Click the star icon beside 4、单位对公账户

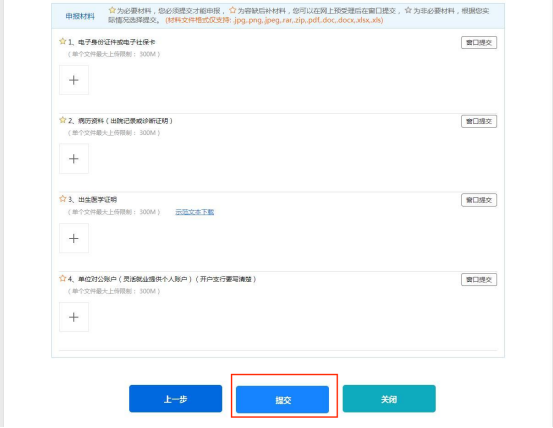tap(63, 279)
